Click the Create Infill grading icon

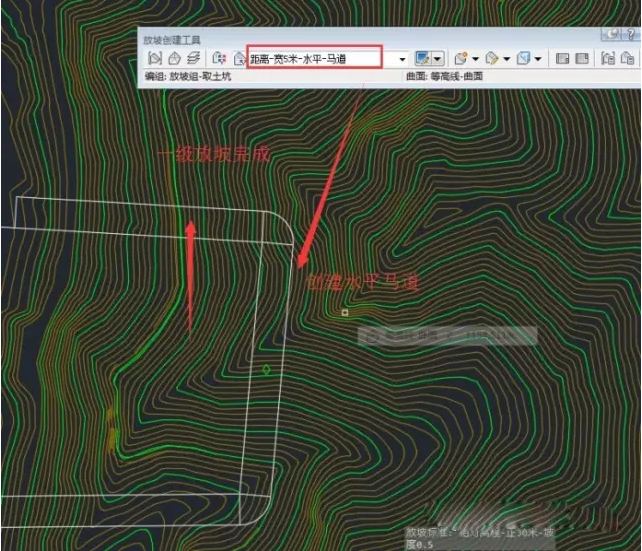pos(461,58)
